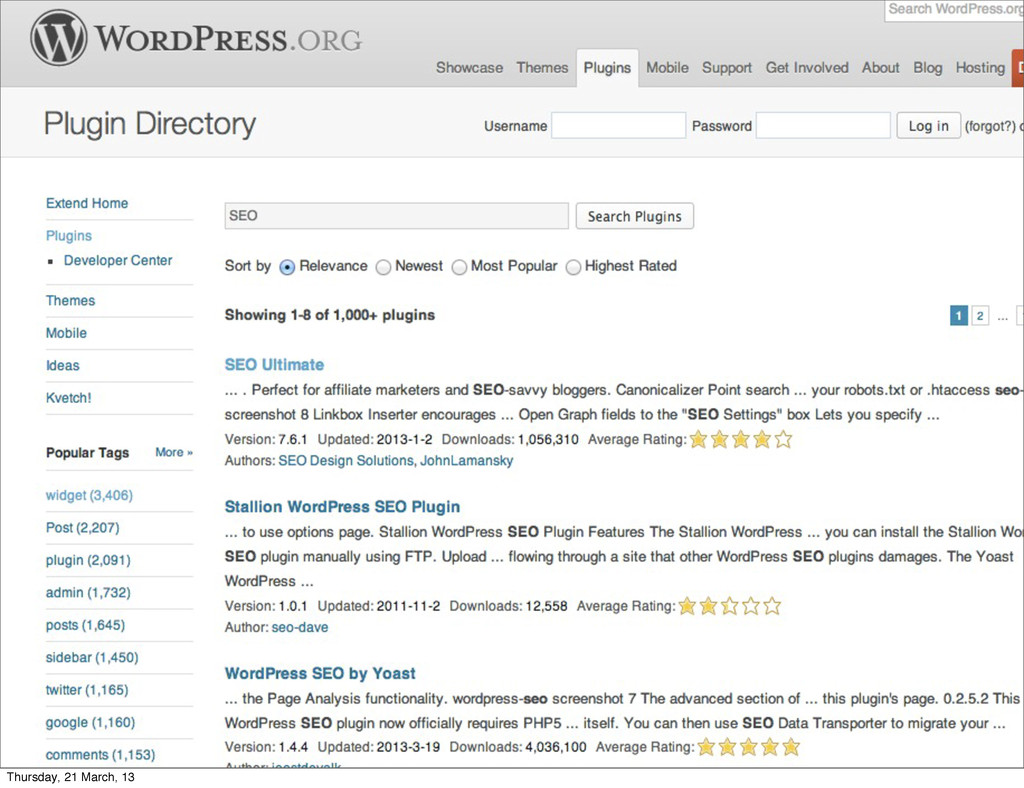
Task: Select the Newest sort radio button
Action: pos(383,267)
